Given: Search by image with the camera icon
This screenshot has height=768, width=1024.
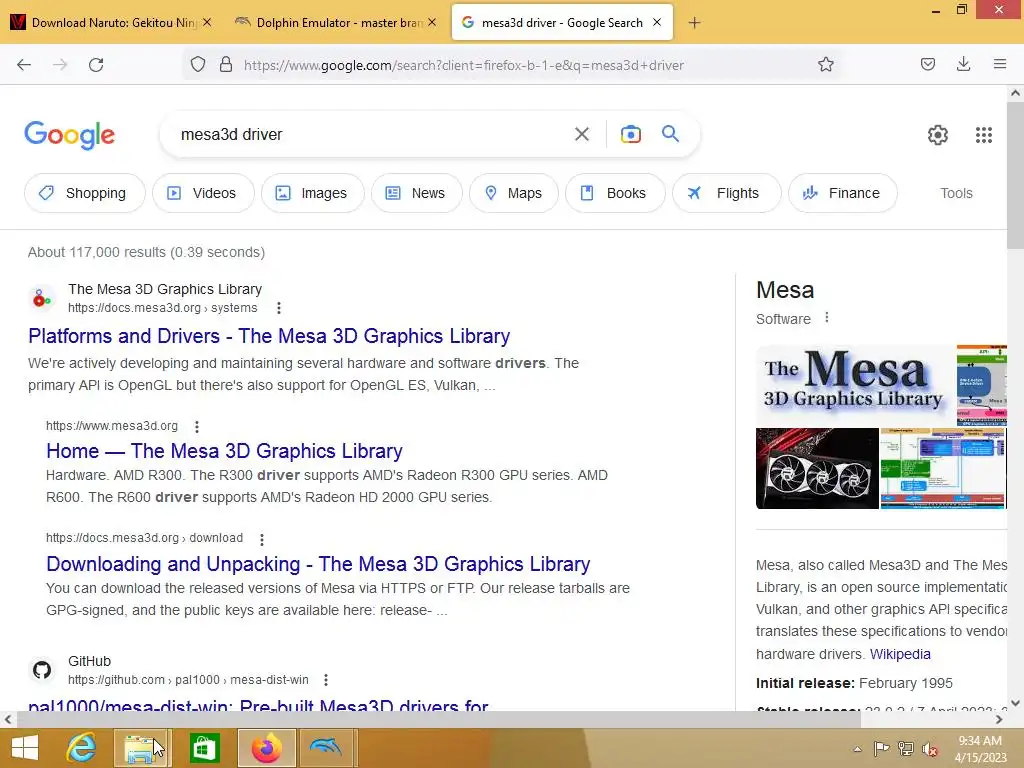Looking at the screenshot, I should pos(630,134).
